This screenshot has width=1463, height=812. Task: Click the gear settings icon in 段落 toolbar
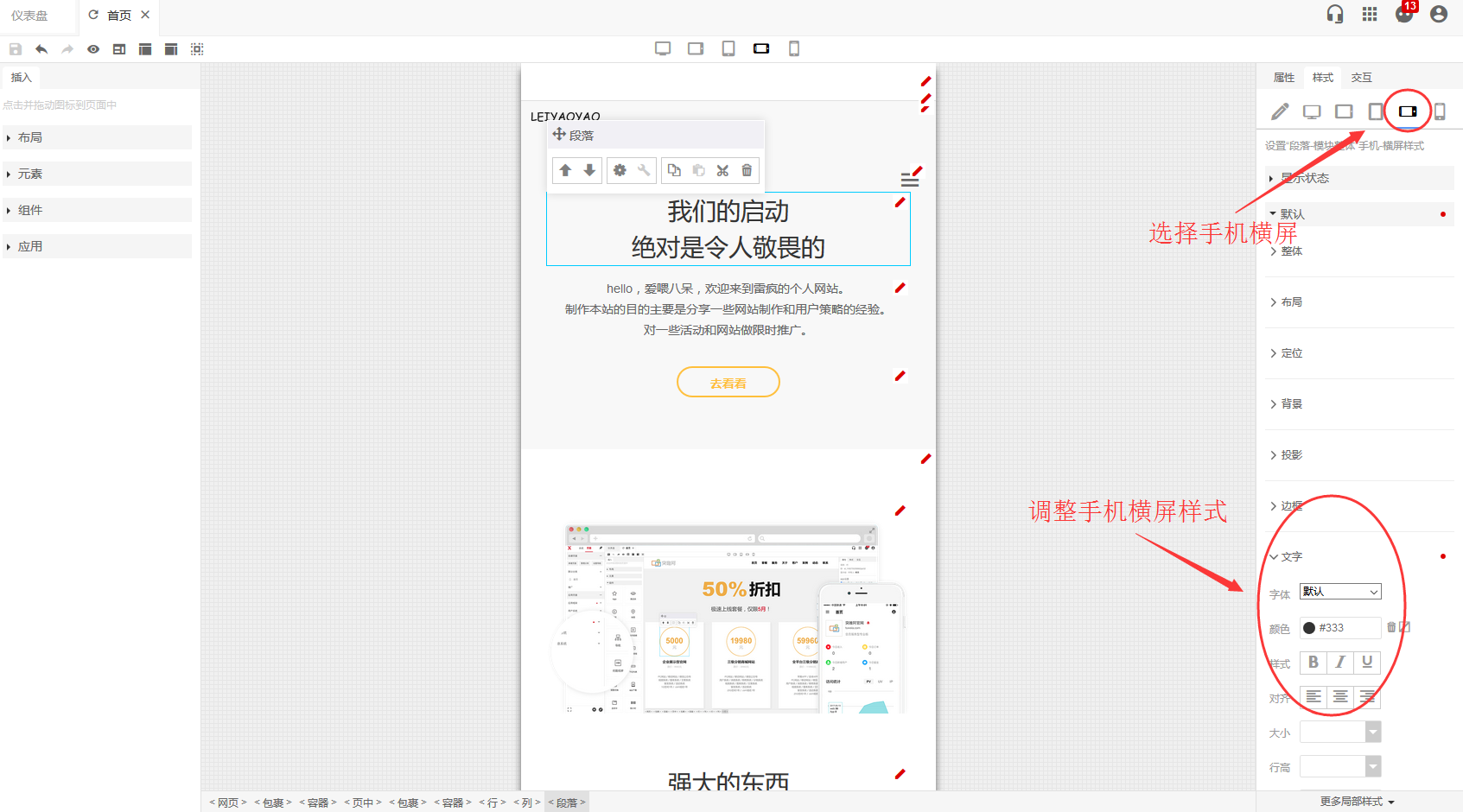(x=620, y=170)
